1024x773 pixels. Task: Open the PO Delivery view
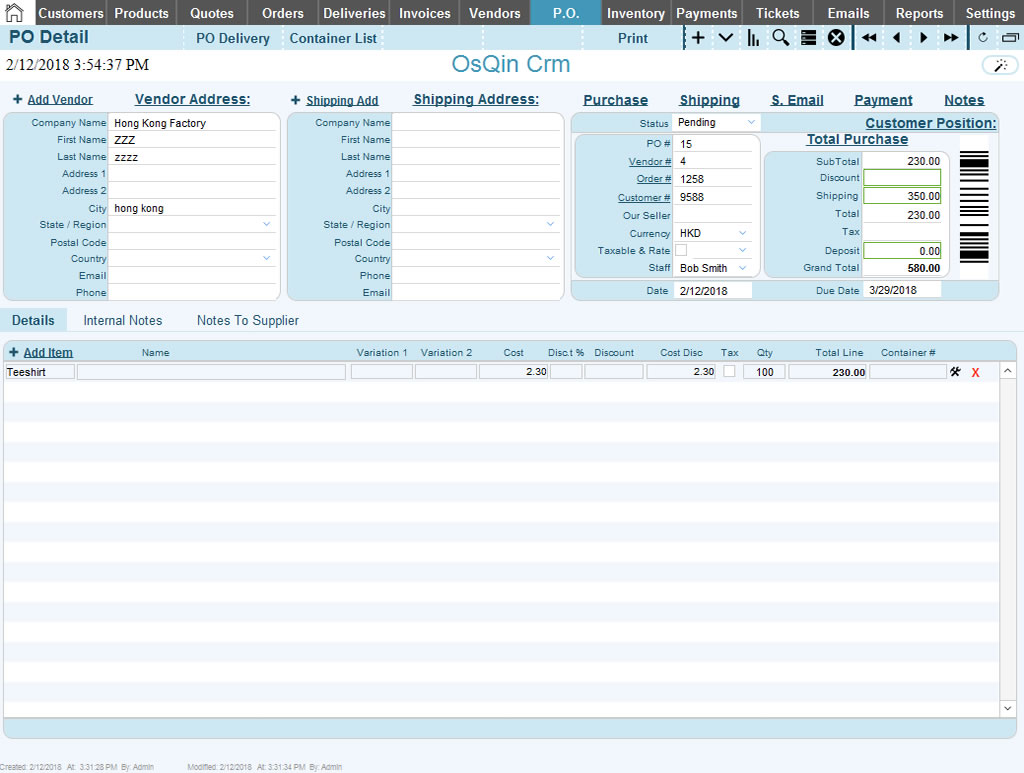click(x=233, y=39)
